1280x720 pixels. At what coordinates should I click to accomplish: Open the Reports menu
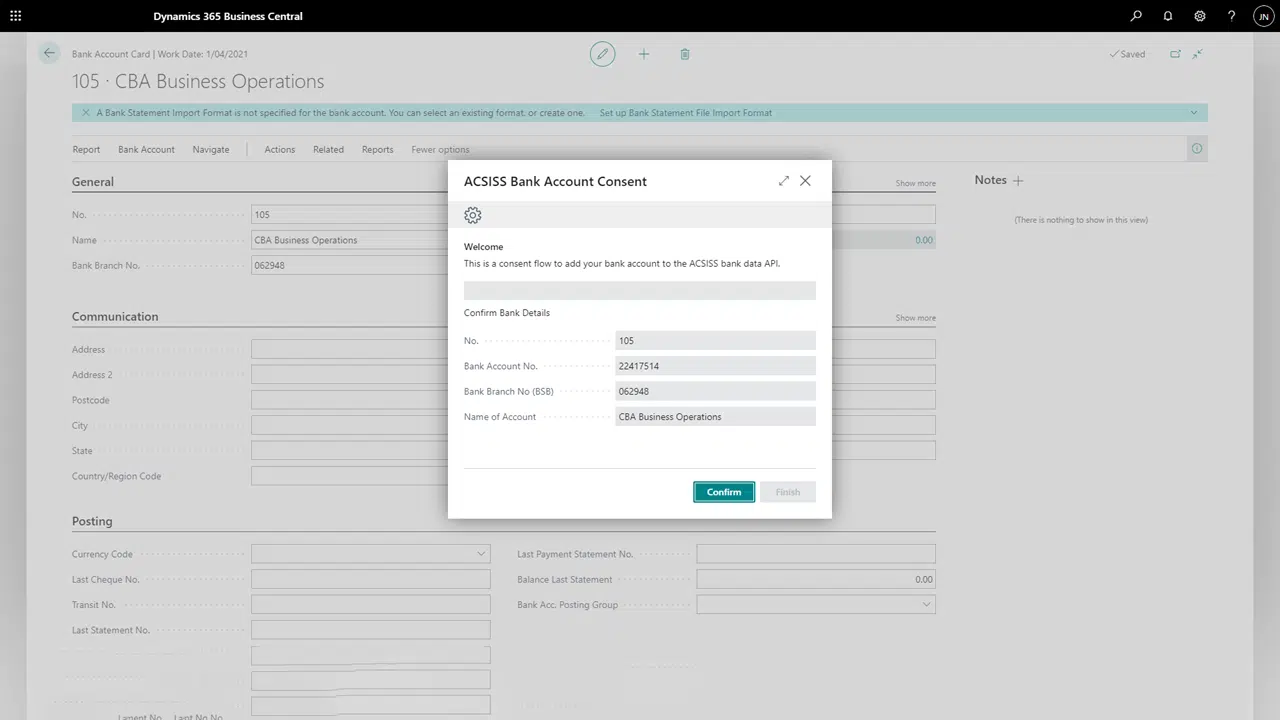[x=377, y=150]
